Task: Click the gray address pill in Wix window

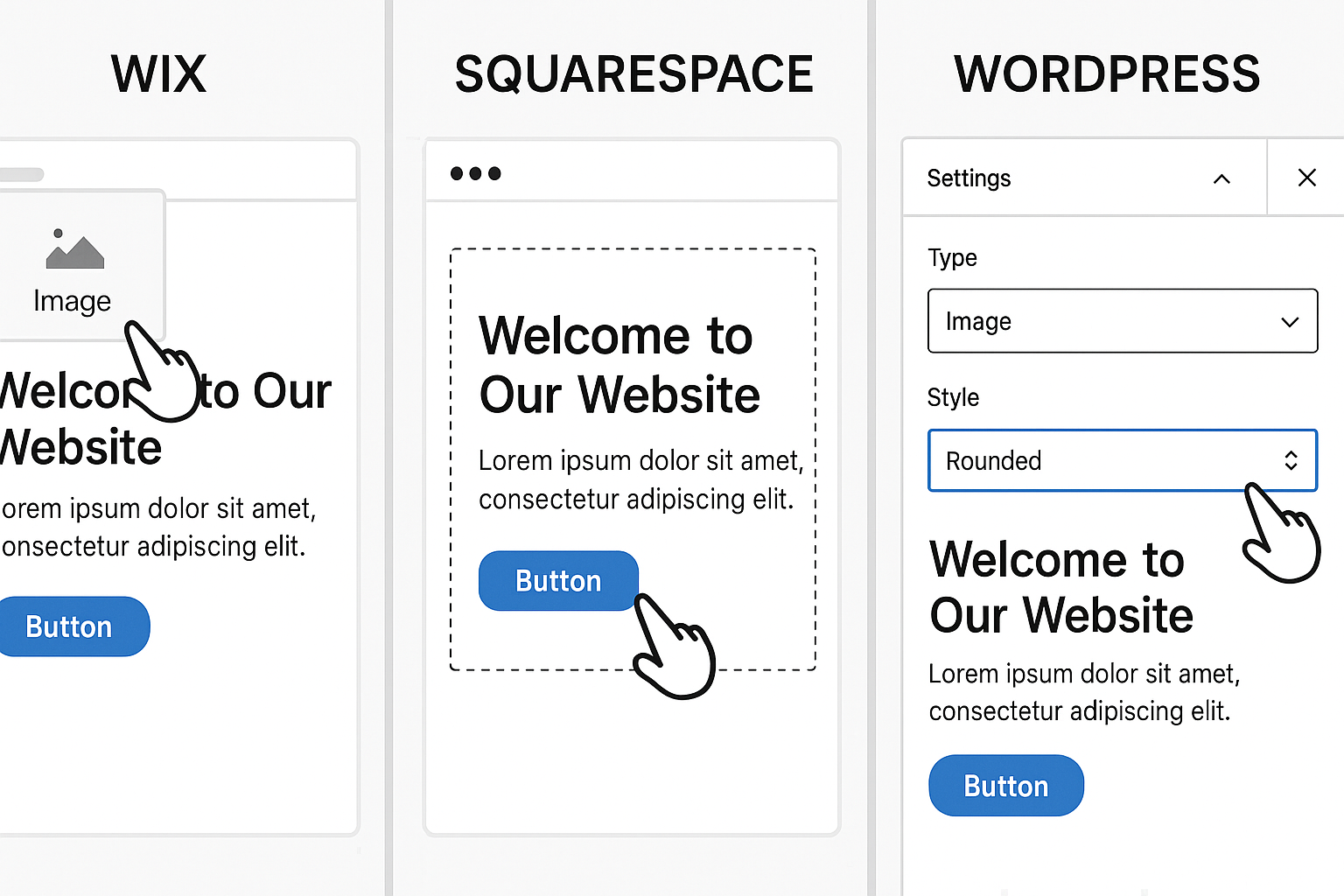Action: click(x=21, y=174)
